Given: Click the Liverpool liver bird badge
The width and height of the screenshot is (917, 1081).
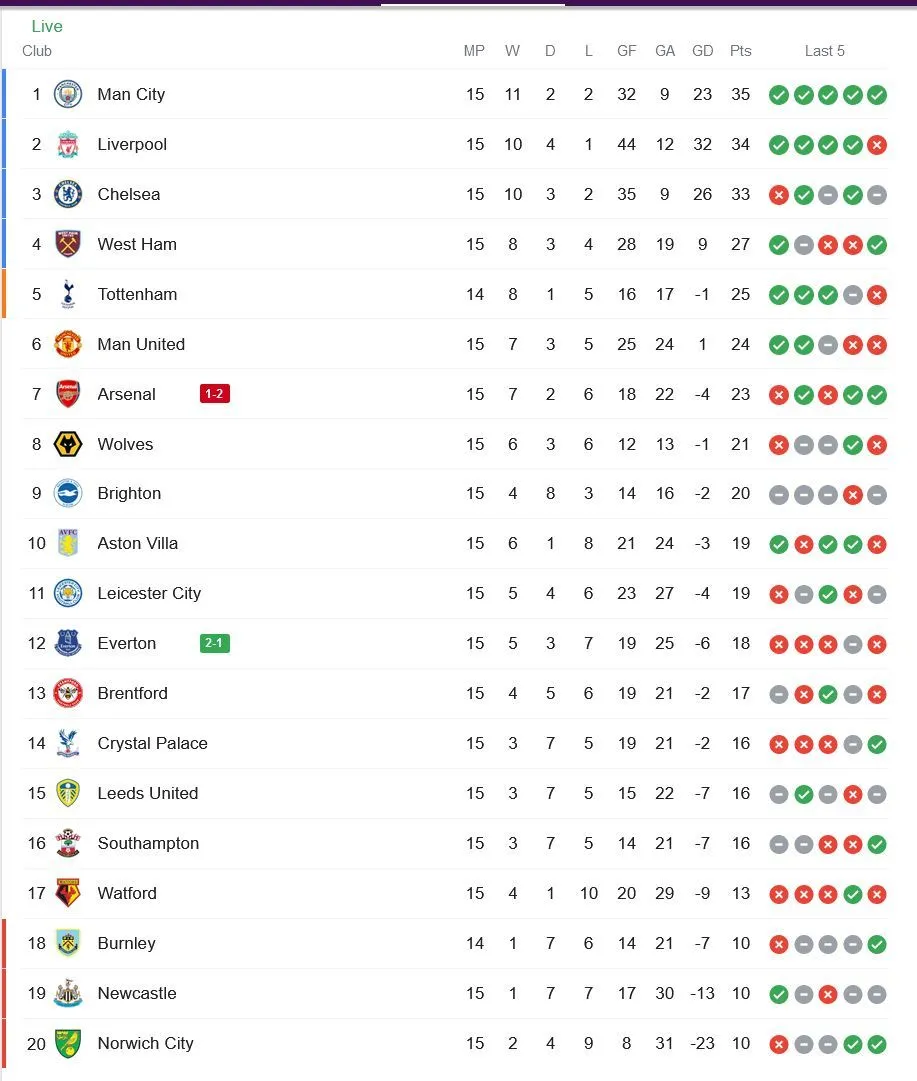Looking at the screenshot, I should (x=67, y=144).
